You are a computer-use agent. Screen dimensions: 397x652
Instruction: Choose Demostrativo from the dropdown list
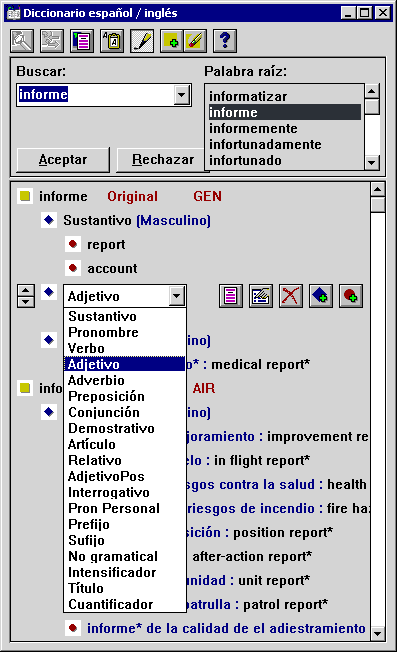[124, 428]
